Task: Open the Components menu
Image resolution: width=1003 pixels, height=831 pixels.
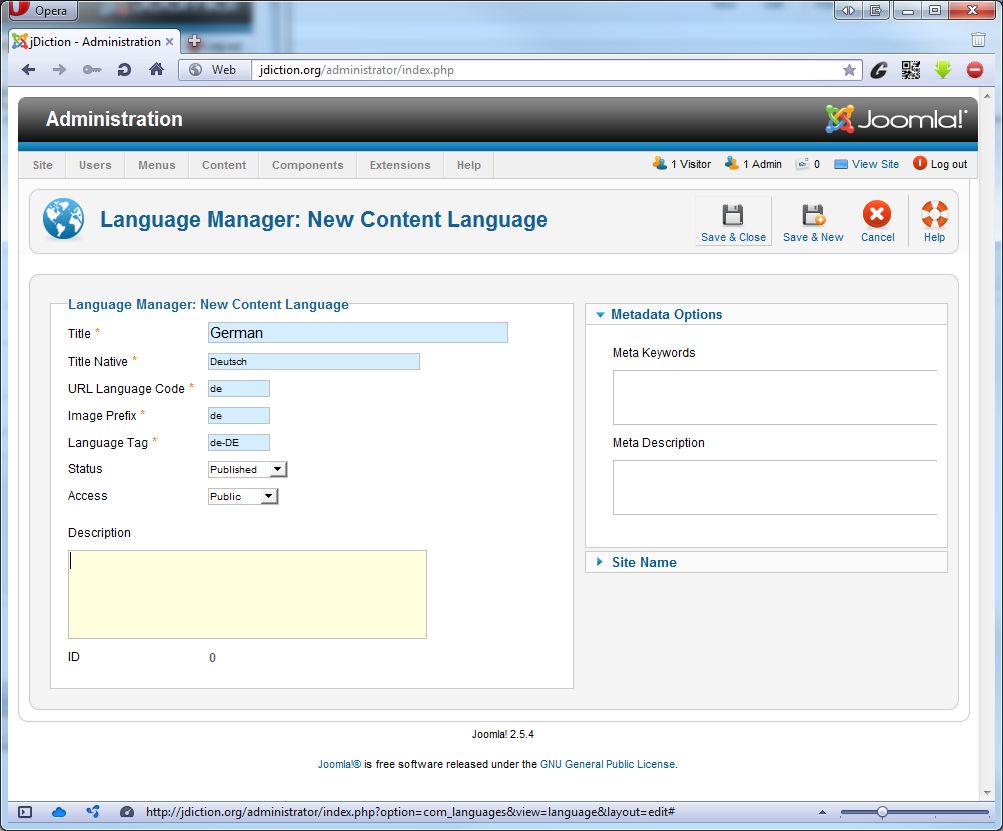Action: pos(307,165)
